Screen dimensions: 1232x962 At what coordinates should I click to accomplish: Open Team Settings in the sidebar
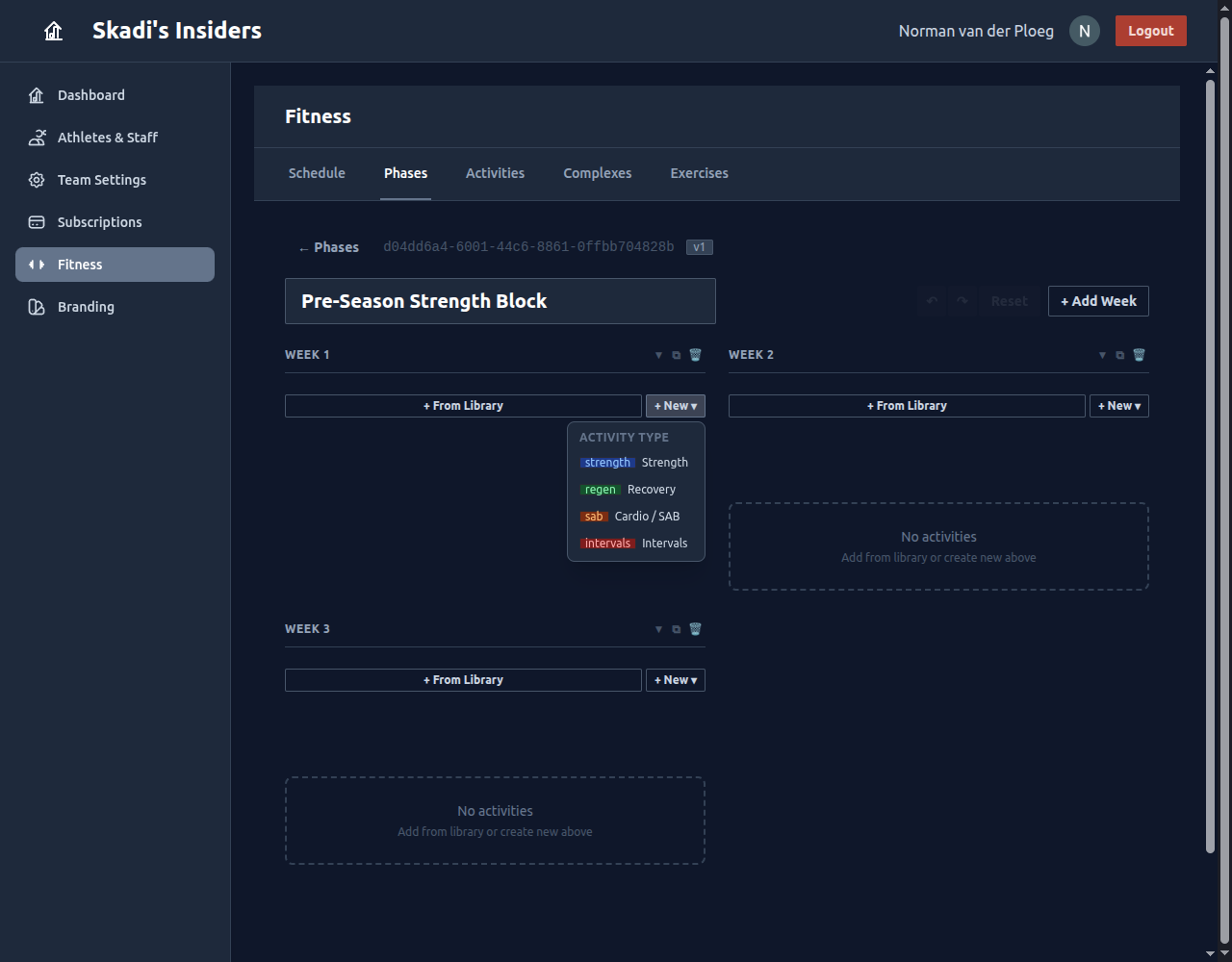tap(115, 180)
